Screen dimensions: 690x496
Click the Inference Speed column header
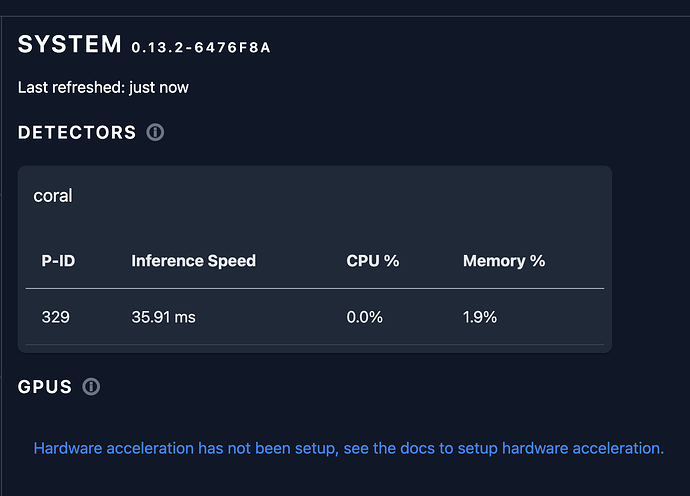[x=193, y=261]
